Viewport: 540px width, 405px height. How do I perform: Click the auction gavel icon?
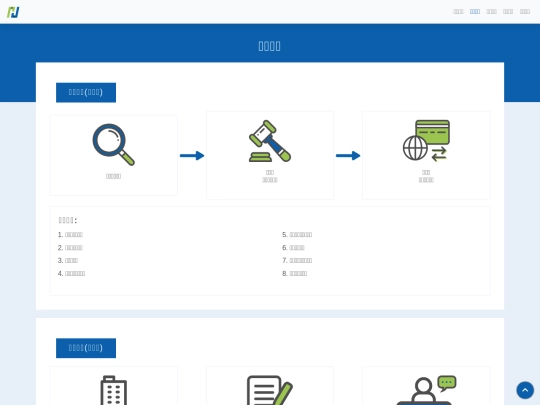[270, 141]
